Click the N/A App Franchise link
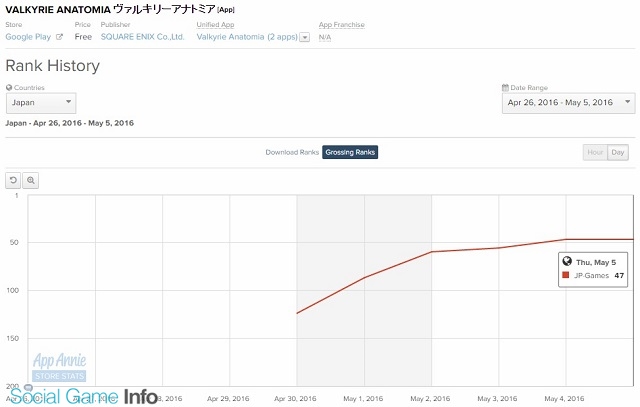 coord(325,37)
